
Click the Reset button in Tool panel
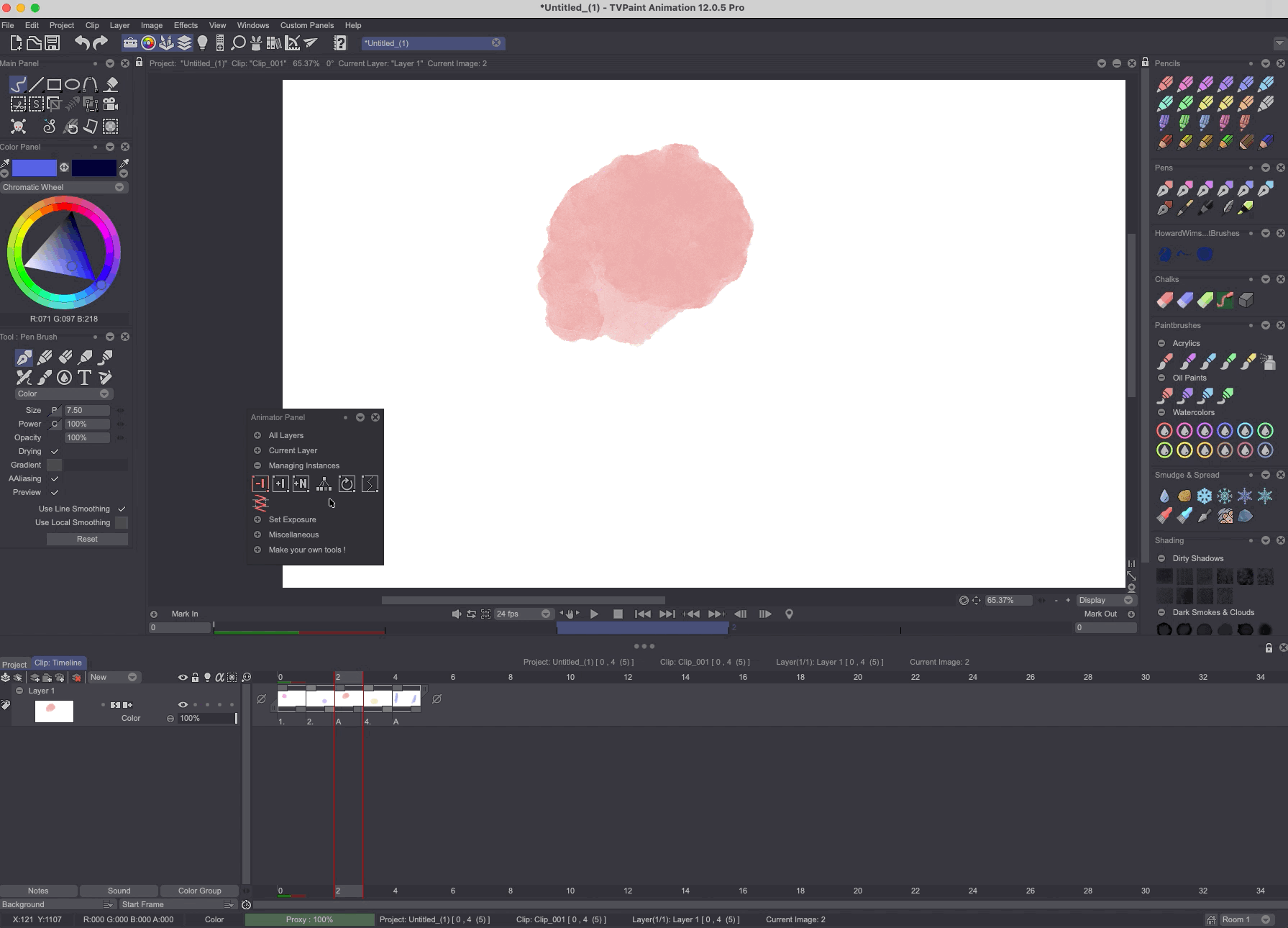tap(87, 539)
